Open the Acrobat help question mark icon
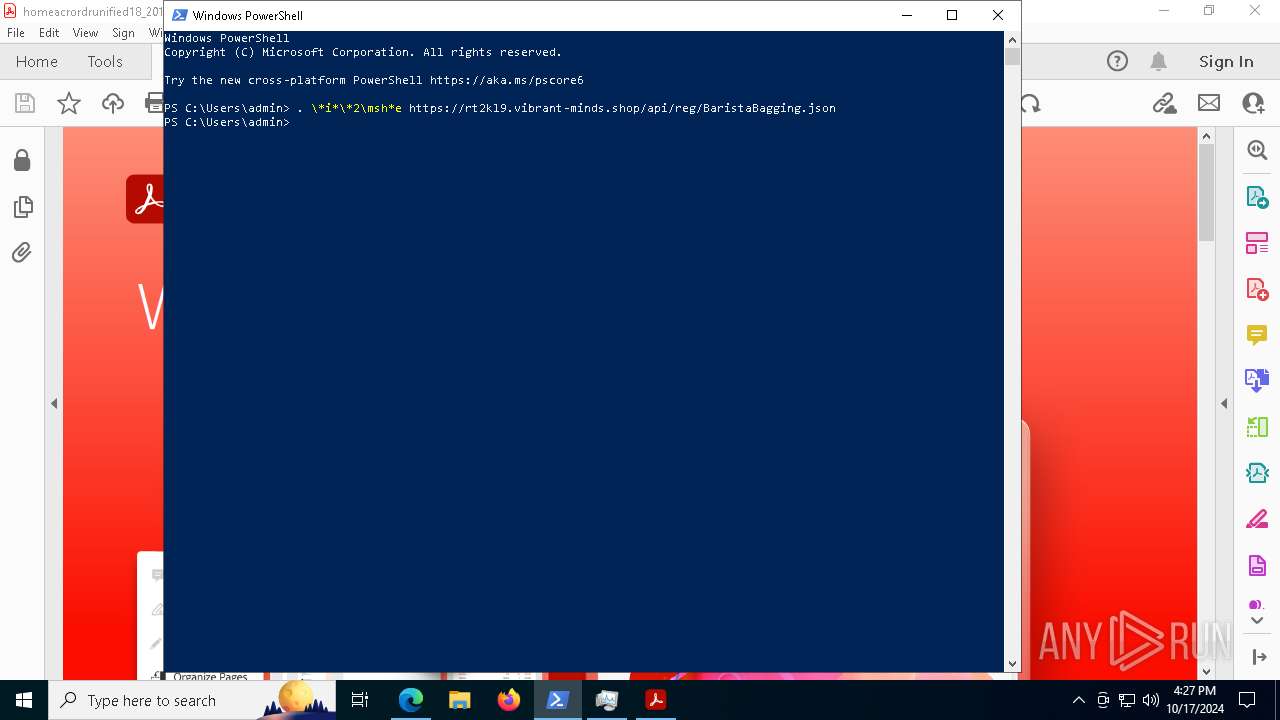This screenshot has height=720, width=1280. click(x=1117, y=62)
